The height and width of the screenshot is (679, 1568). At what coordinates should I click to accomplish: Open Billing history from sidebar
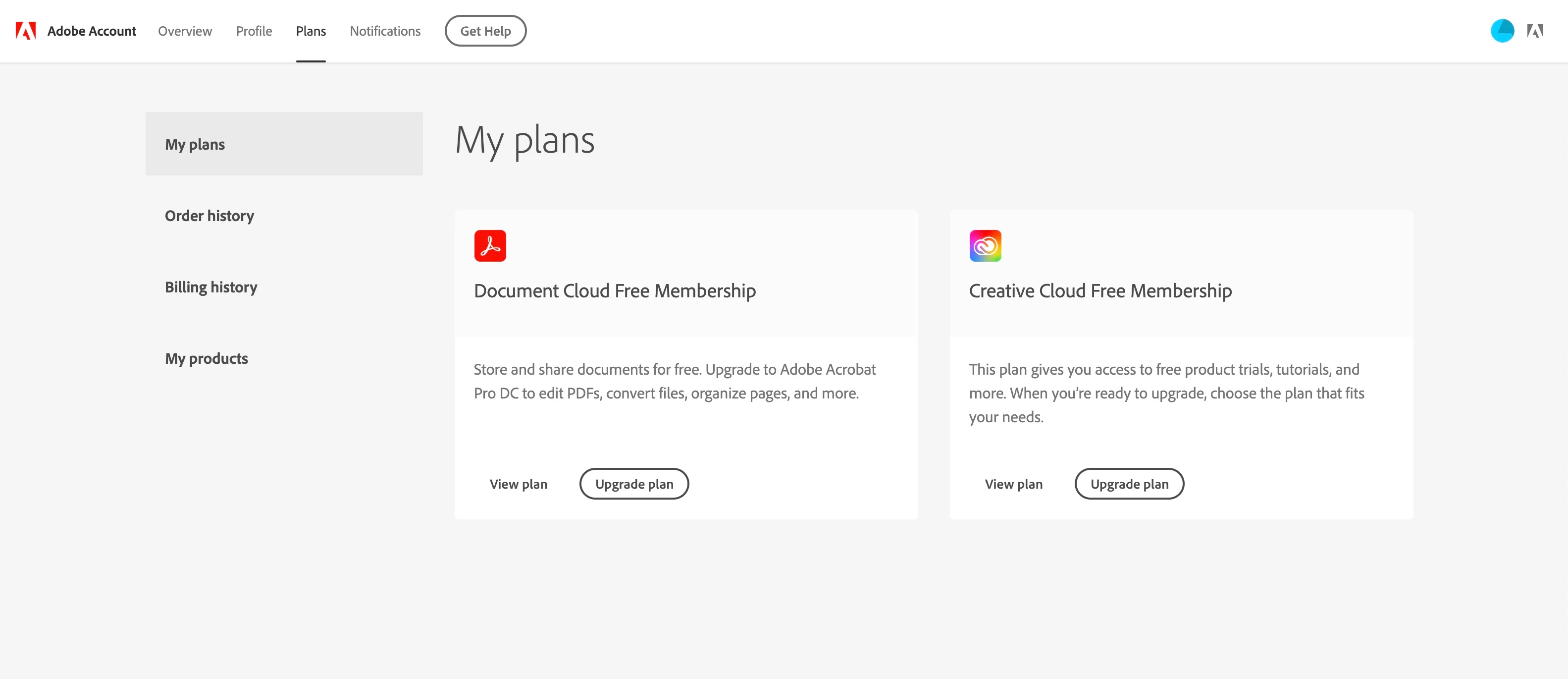pyautogui.click(x=210, y=287)
